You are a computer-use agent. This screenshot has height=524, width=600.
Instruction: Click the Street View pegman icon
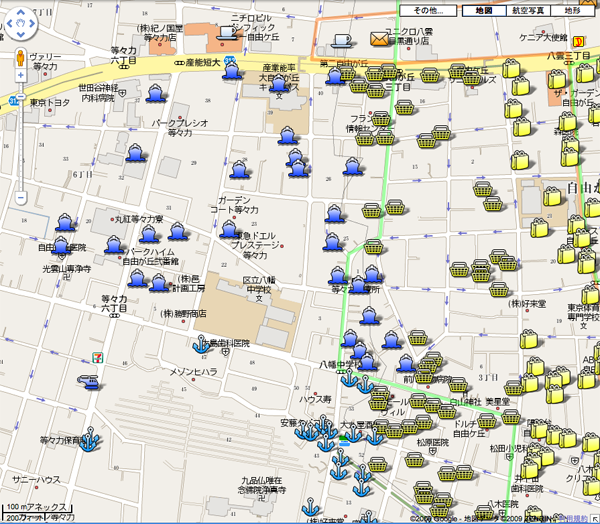21,59
